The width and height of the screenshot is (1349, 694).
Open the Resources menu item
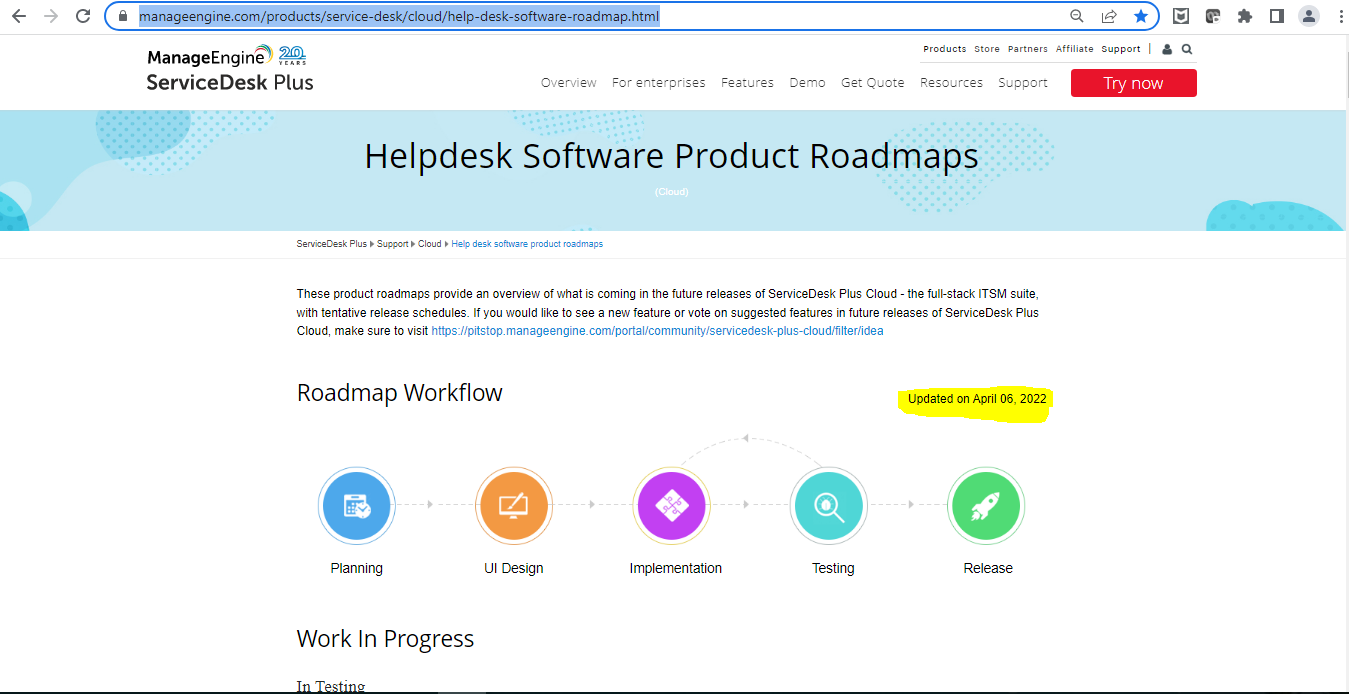(951, 83)
